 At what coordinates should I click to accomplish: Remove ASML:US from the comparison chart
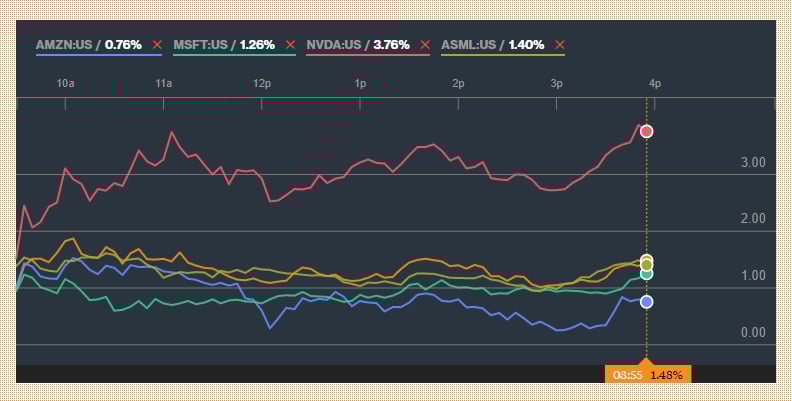560,45
